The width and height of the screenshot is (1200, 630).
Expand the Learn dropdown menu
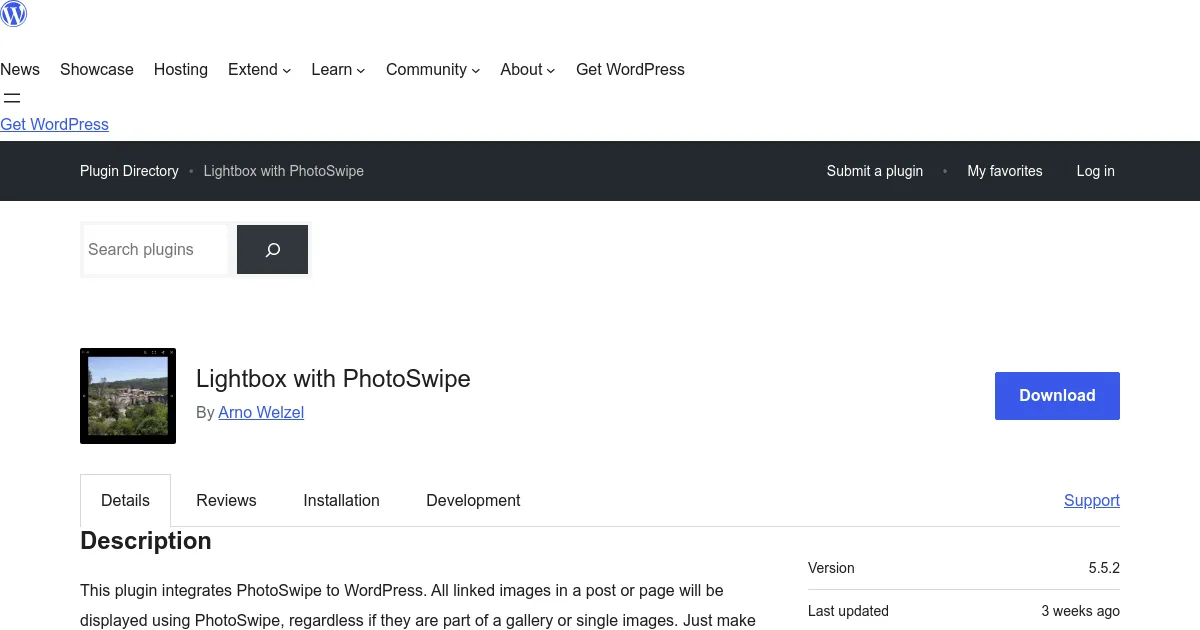(x=338, y=70)
